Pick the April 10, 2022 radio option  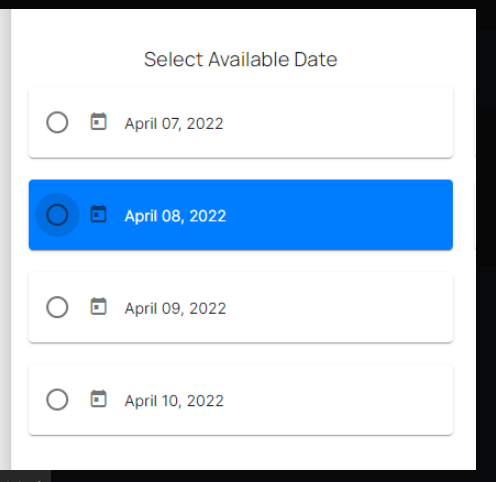(57, 399)
